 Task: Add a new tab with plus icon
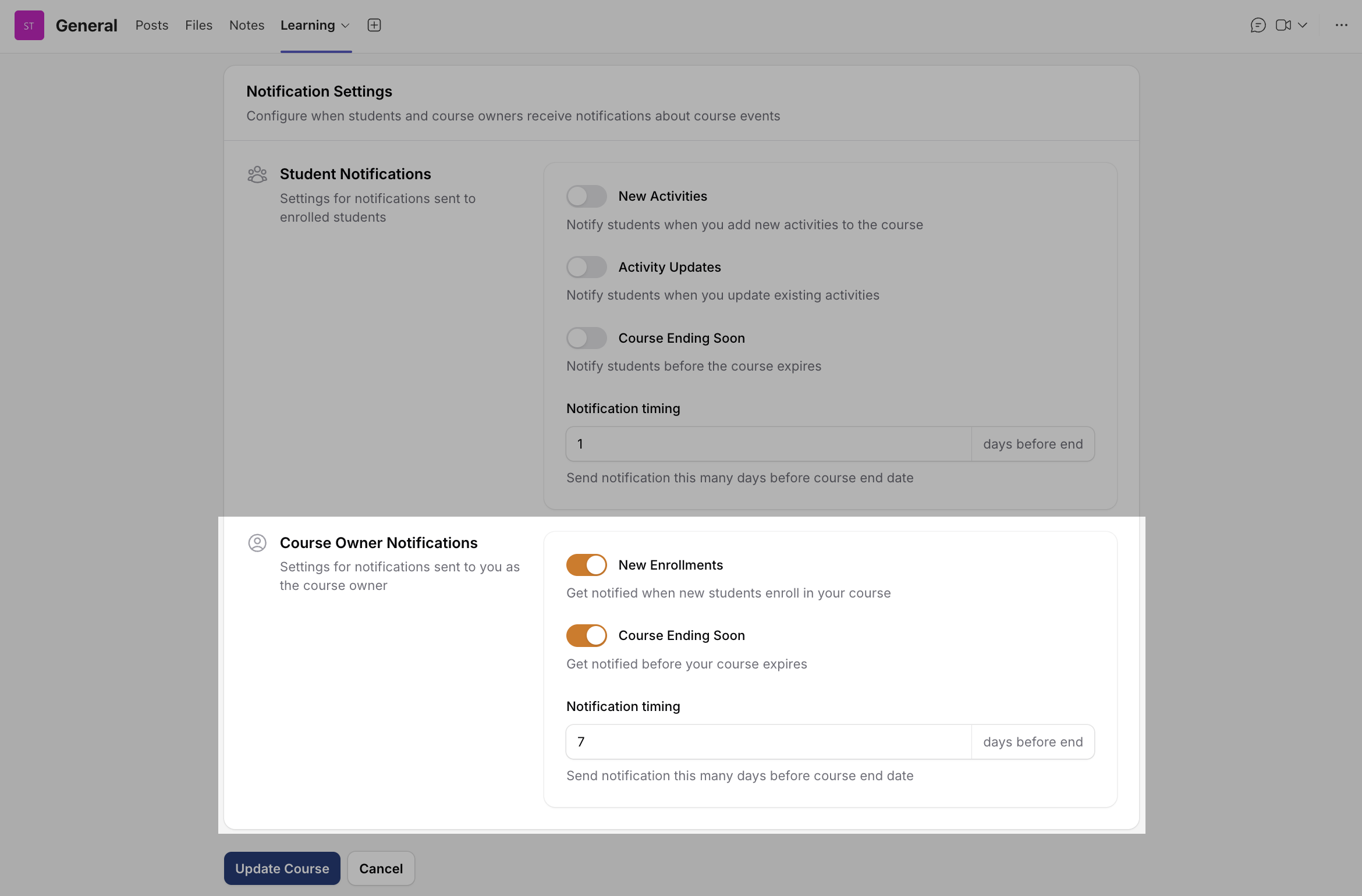point(374,25)
